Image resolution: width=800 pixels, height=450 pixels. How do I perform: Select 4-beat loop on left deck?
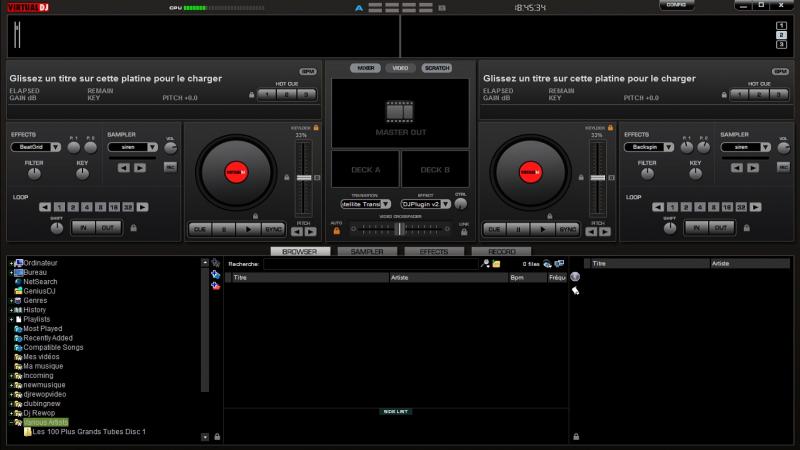point(87,207)
